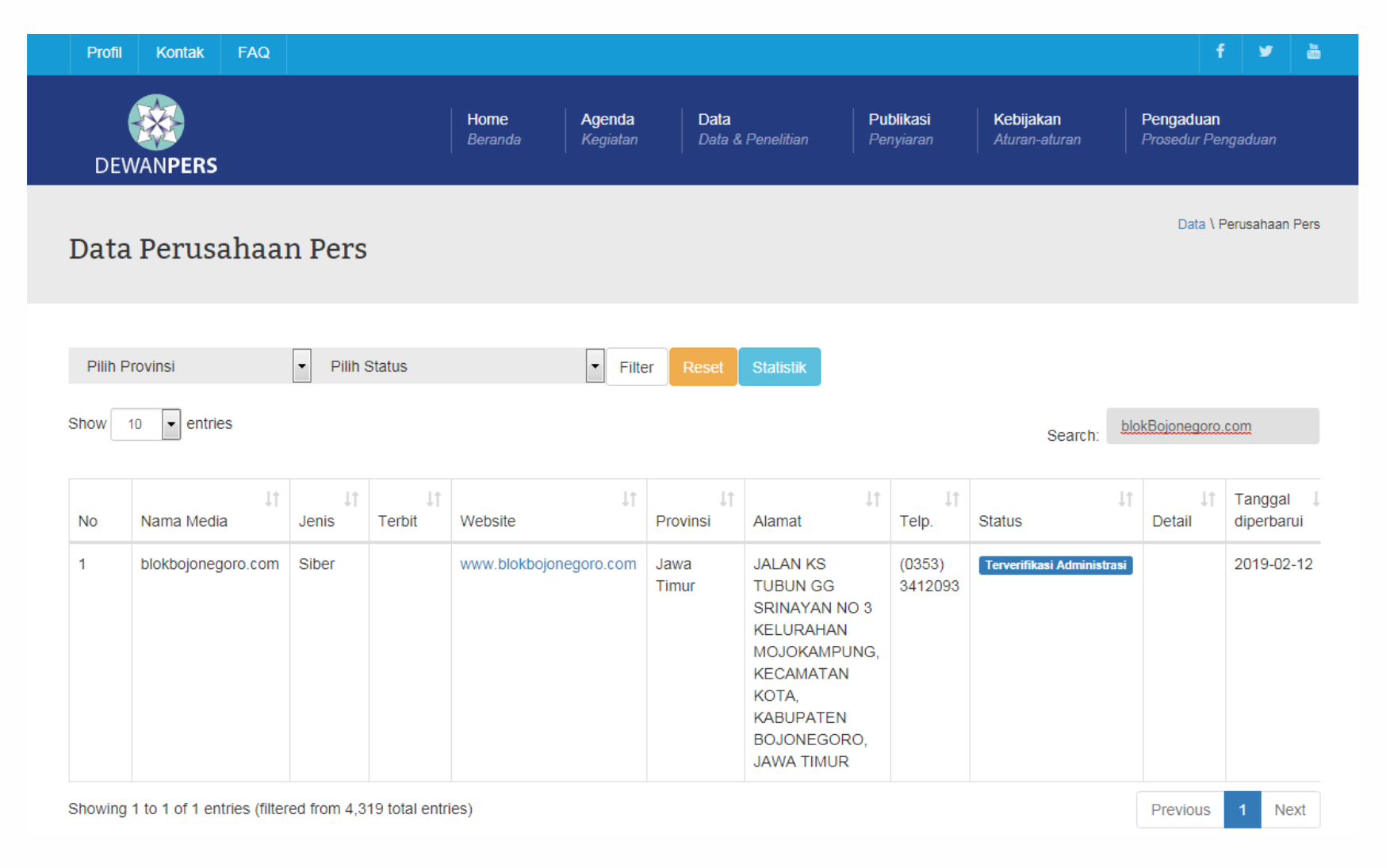Click the Filter button
This screenshot has width=1386, height=868.
[637, 367]
